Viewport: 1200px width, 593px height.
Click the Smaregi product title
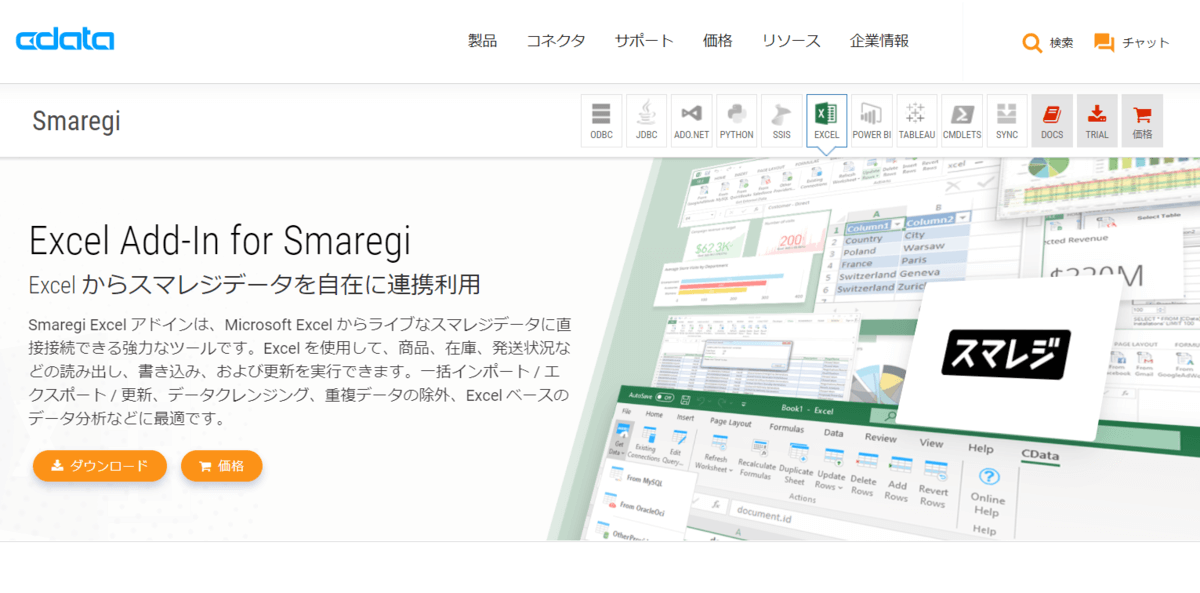click(76, 122)
